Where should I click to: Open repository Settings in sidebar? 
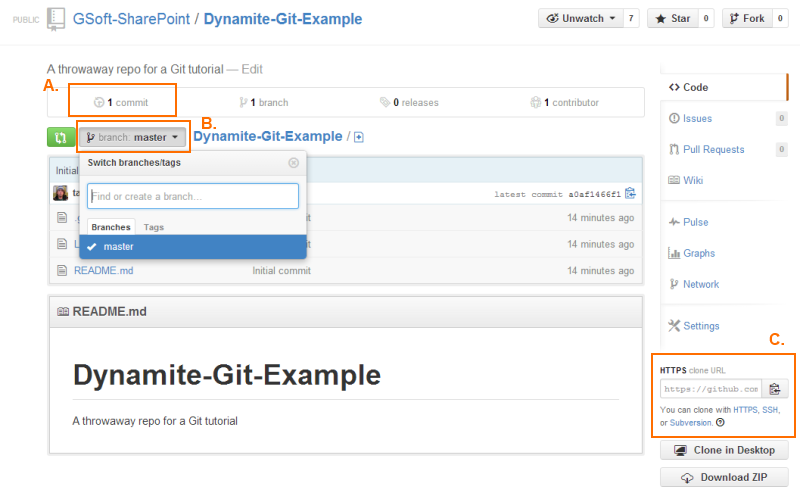(x=701, y=326)
